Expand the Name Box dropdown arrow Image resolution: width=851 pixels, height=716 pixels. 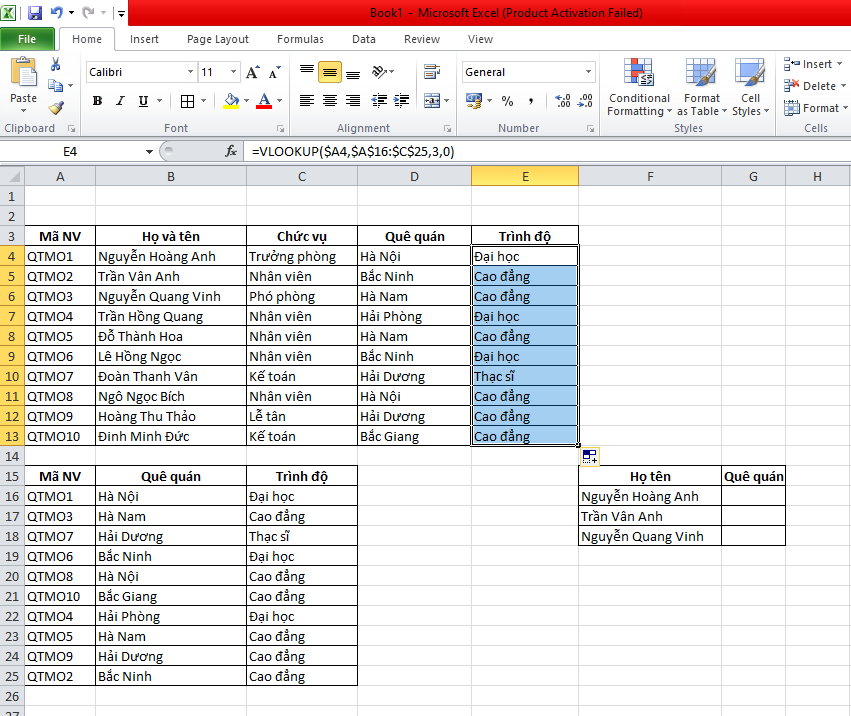149,151
